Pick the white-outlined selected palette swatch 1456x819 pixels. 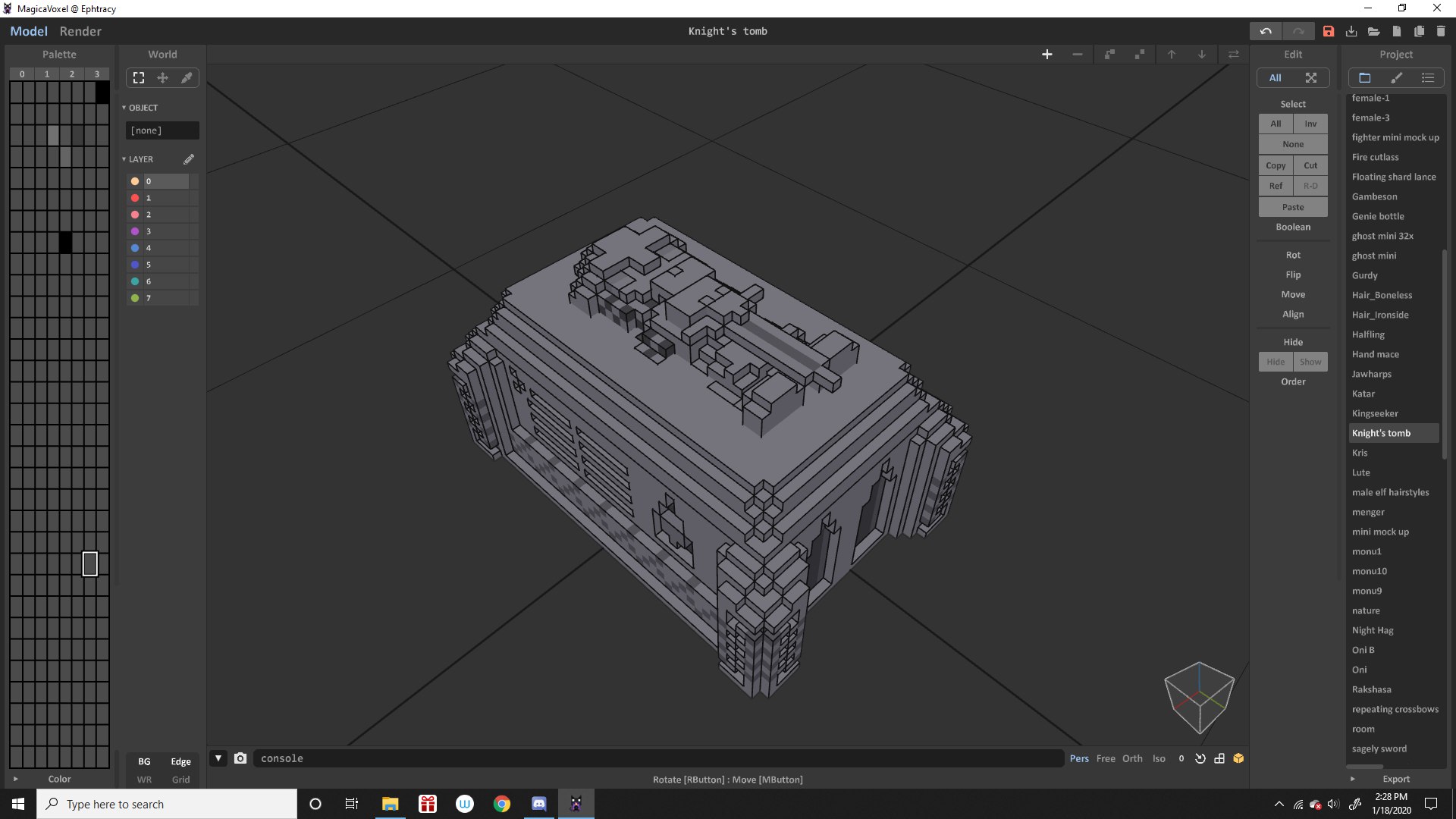point(90,563)
